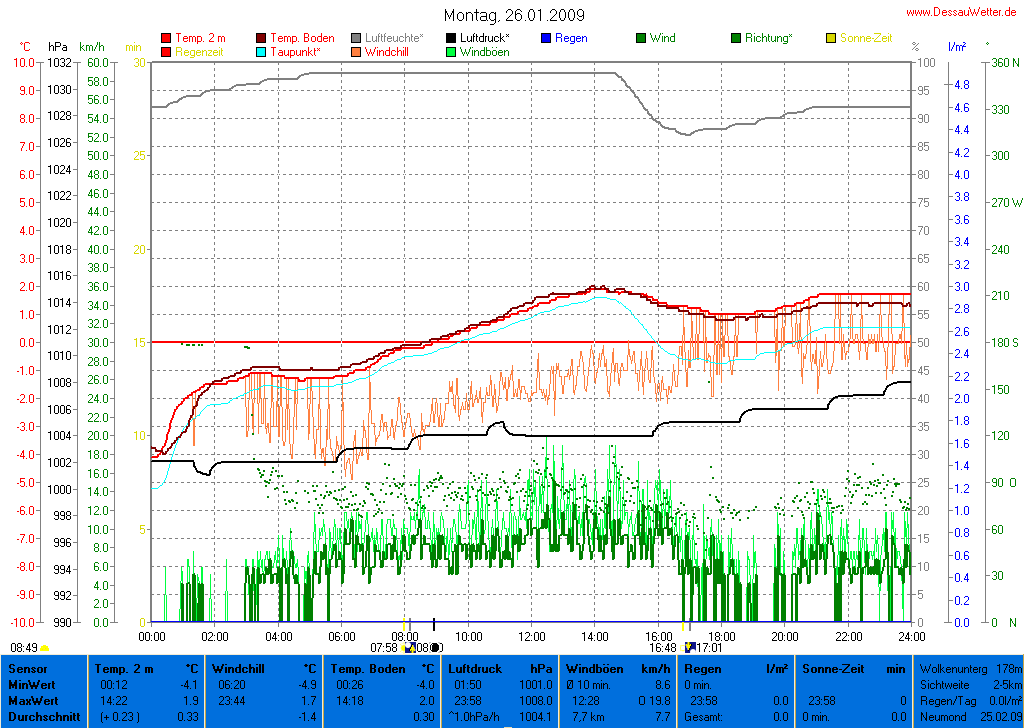This screenshot has height=728, width=1024.
Task: Click the 12:00 time axis label
Action: pyautogui.click(x=531, y=635)
